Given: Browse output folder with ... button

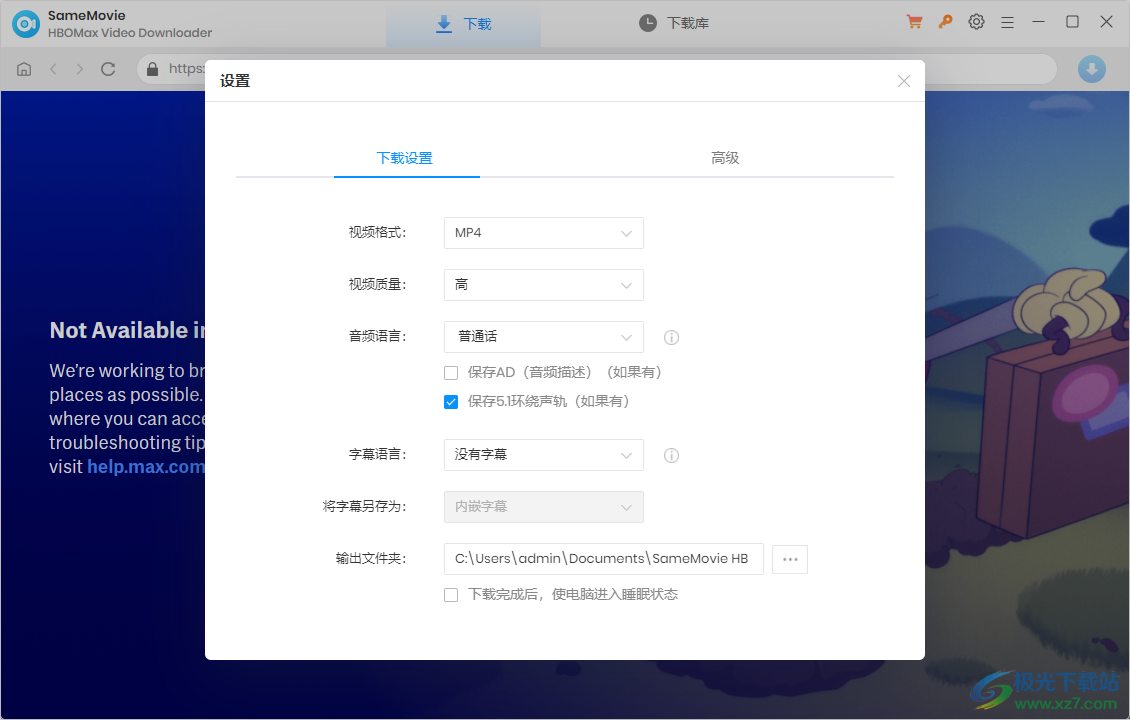Looking at the screenshot, I should point(790,559).
